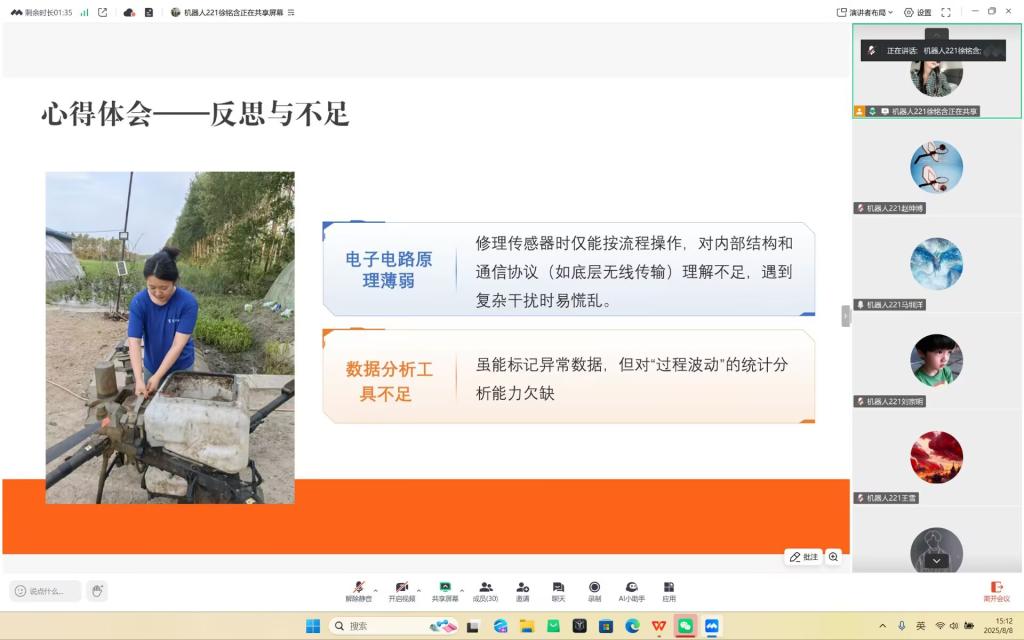
Task: Click the 说点什么 message input field
Action: tap(46, 591)
